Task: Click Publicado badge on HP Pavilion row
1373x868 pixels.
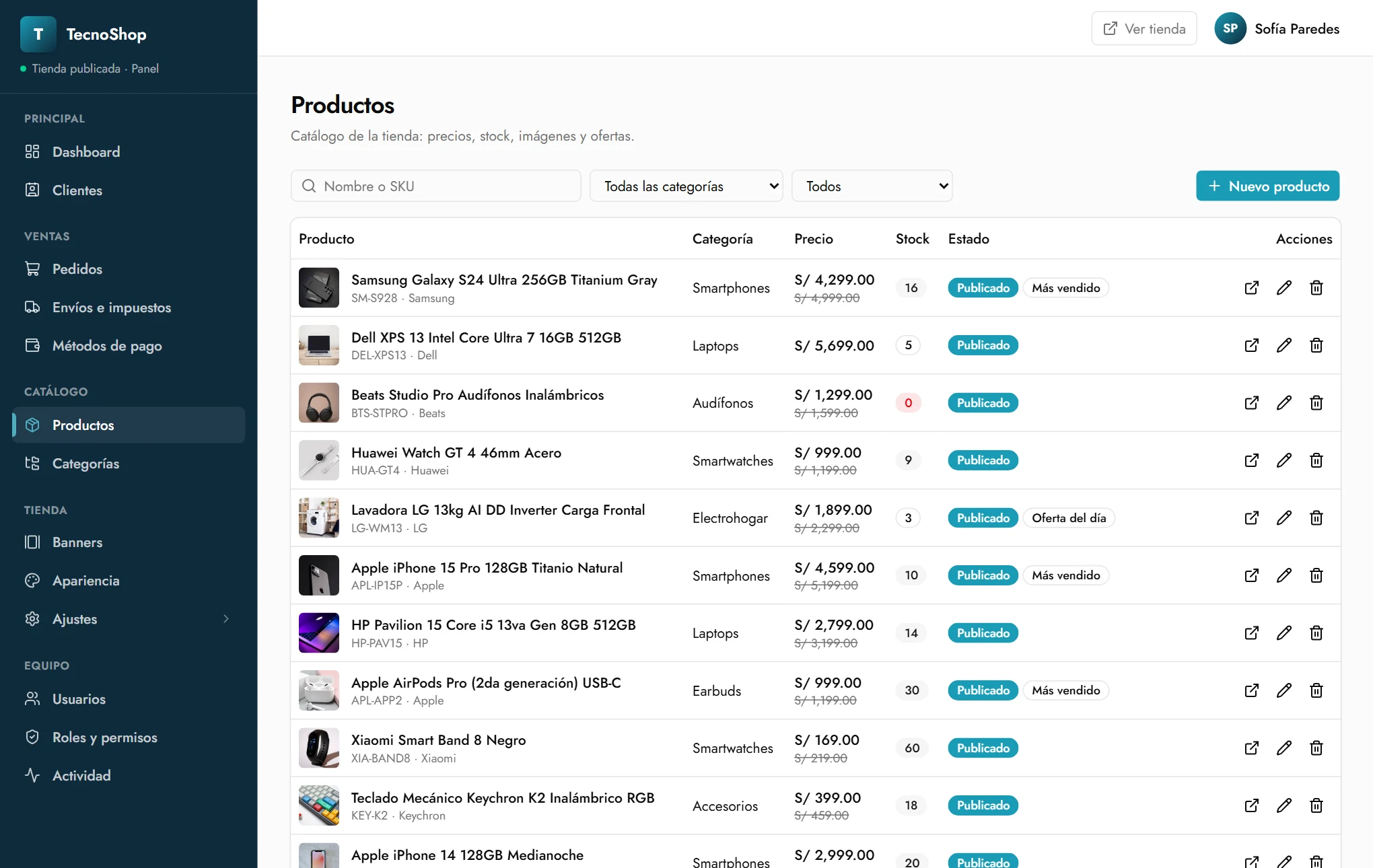Action: pyautogui.click(x=983, y=633)
